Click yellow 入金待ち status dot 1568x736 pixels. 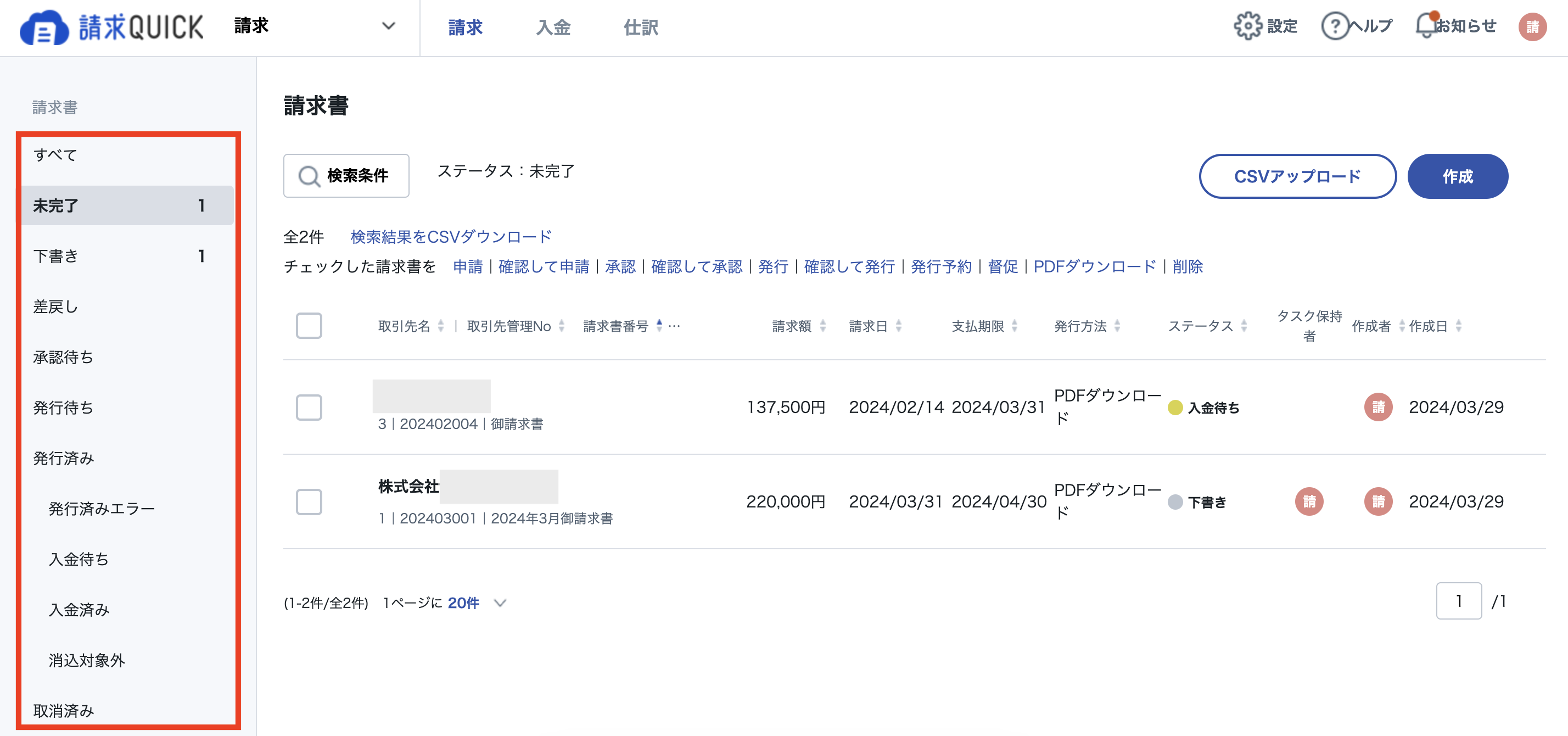(1175, 408)
